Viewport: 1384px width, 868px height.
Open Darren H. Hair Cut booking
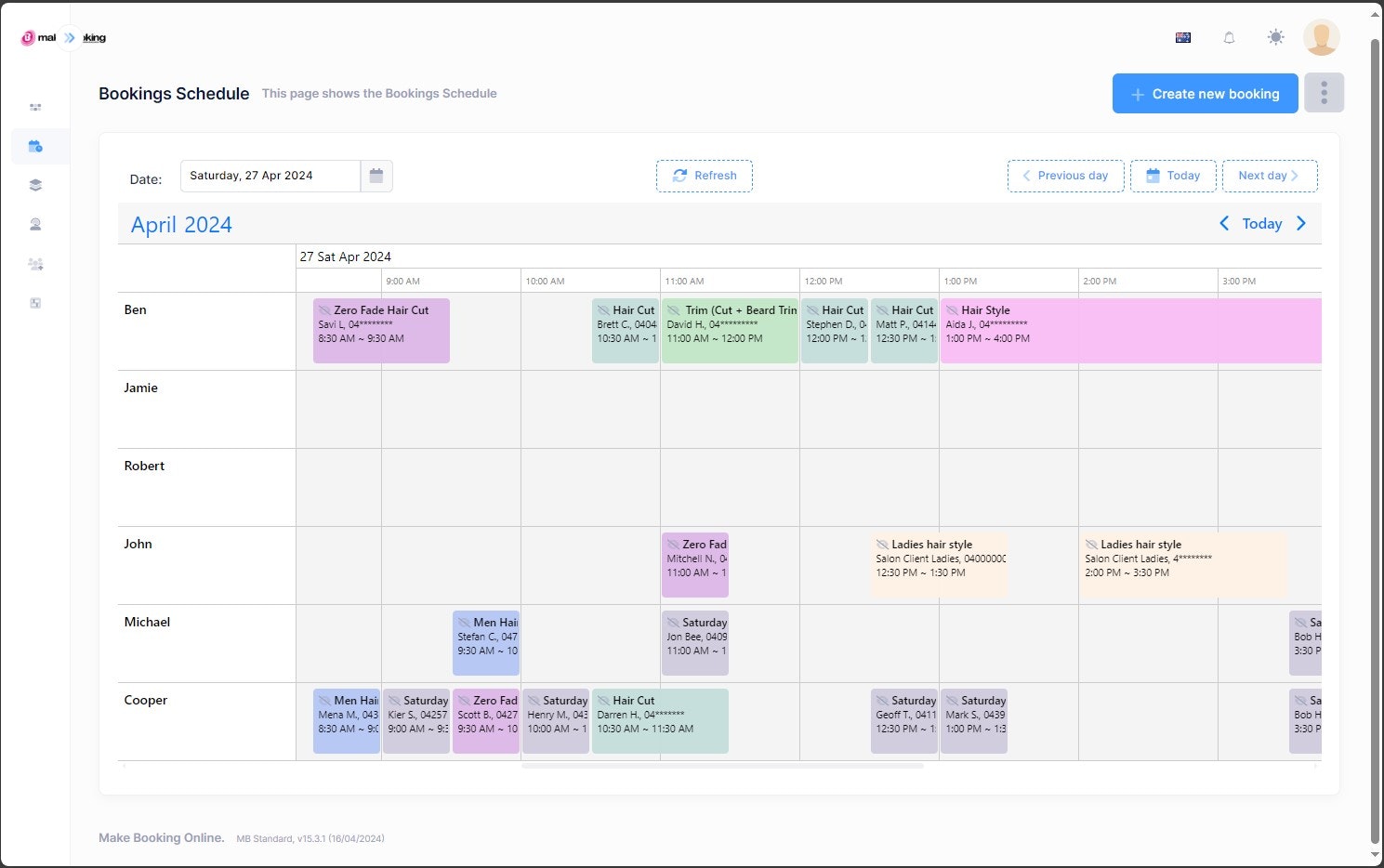coord(660,721)
